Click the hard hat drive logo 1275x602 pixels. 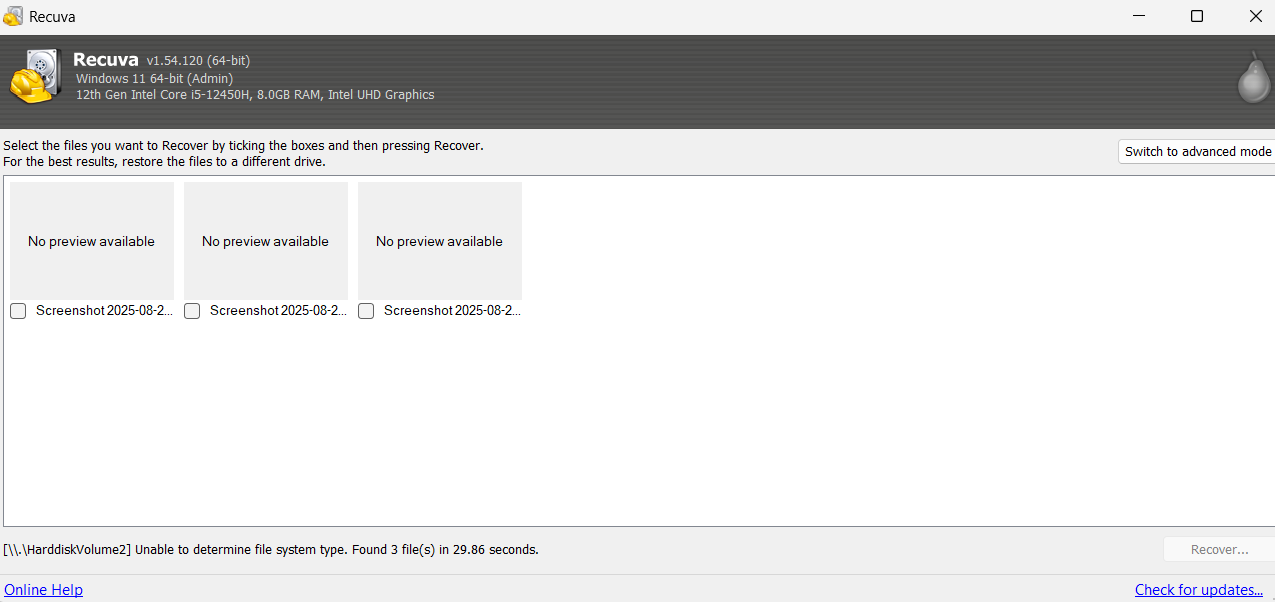tap(36, 77)
